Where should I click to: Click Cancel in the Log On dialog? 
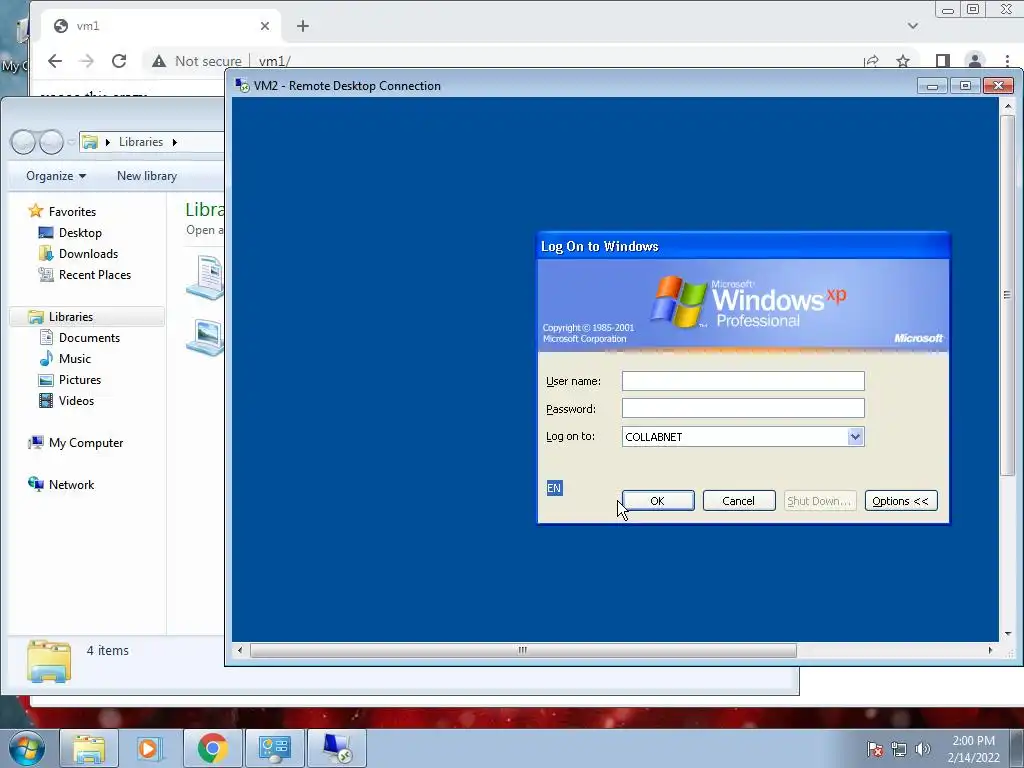pyautogui.click(x=739, y=501)
